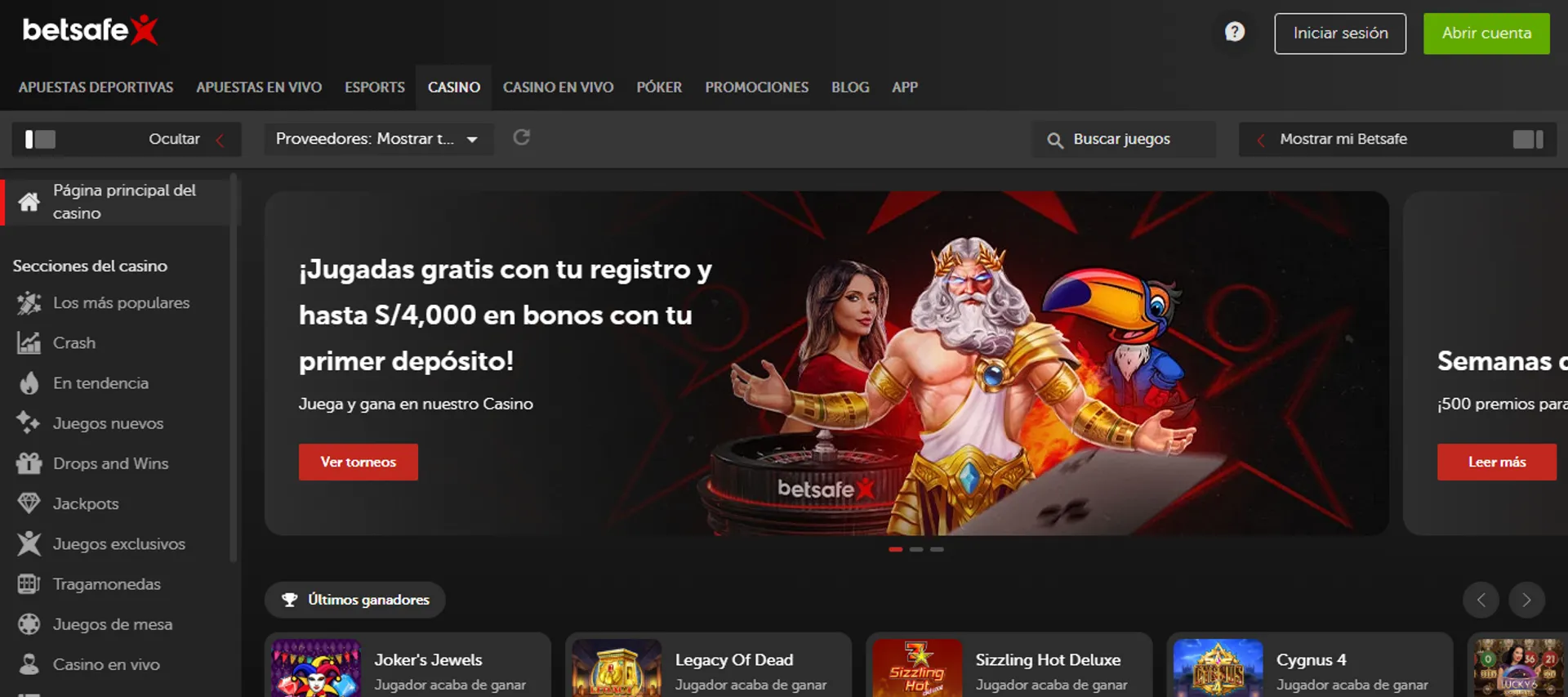Open Apuestas Deportivas tab
Screen dimensions: 1568x697
coord(96,87)
